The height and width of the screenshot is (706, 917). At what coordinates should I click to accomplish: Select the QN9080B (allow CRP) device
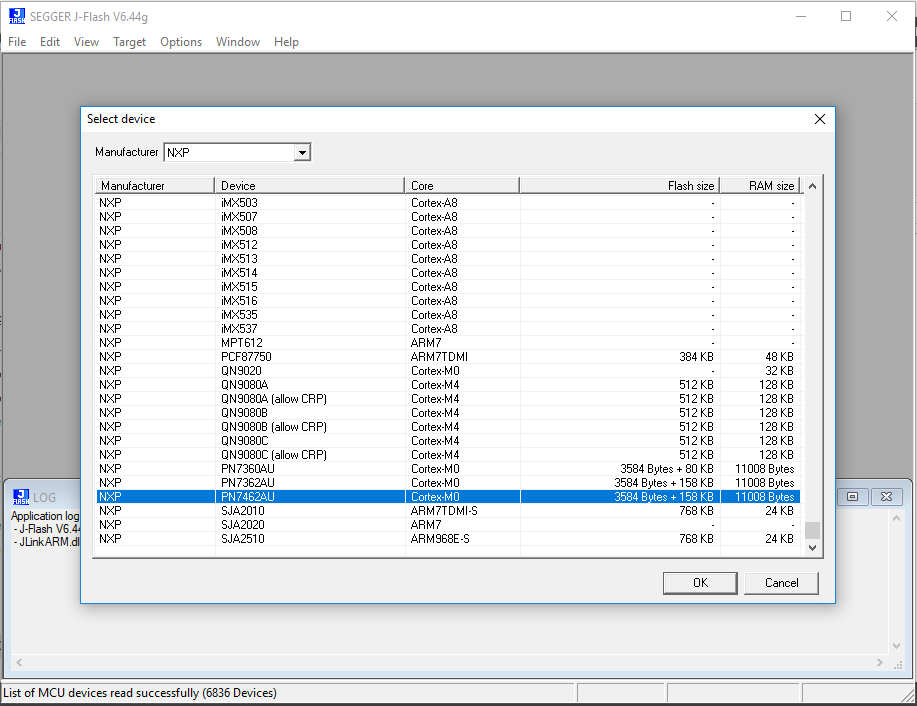(448, 427)
